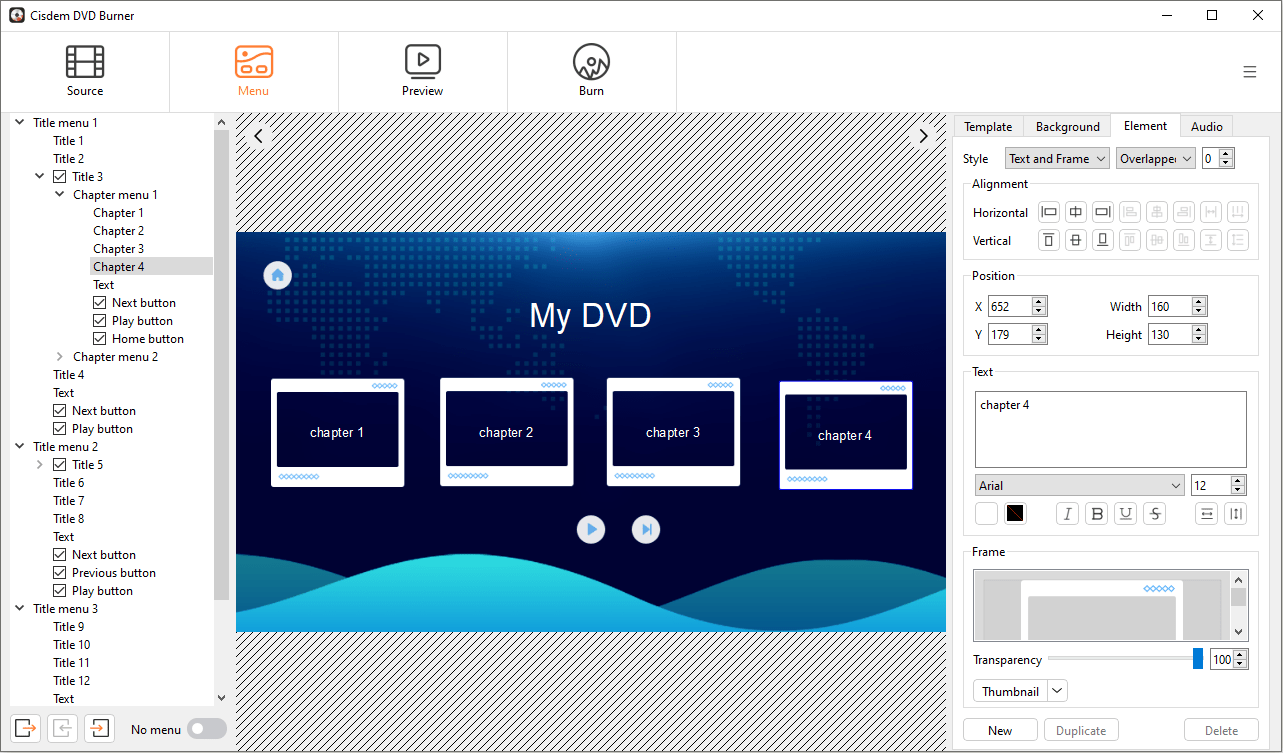Viewport: 1283px width, 753px height.
Task: Align element to horizontal center
Action: (x=1076, y=212)
